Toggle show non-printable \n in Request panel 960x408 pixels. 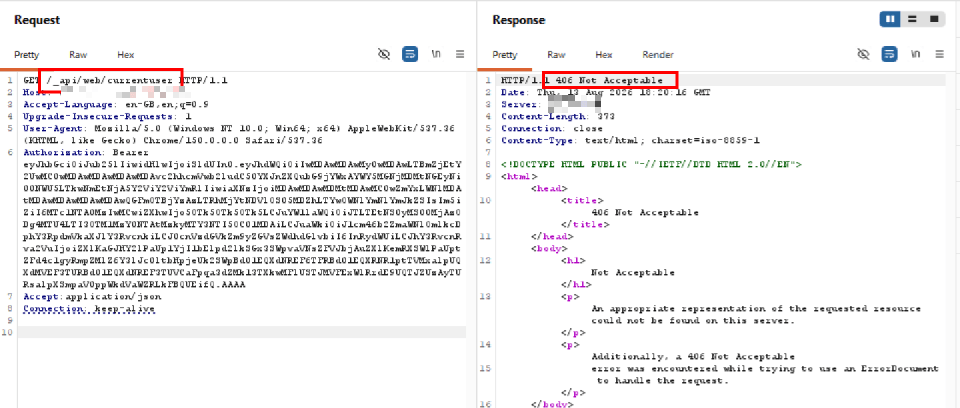[x=436, y=55]
